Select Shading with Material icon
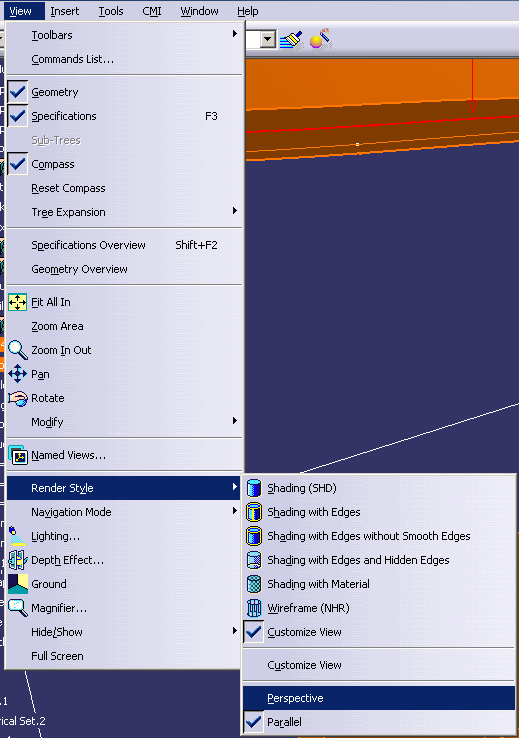 (254, 584)
